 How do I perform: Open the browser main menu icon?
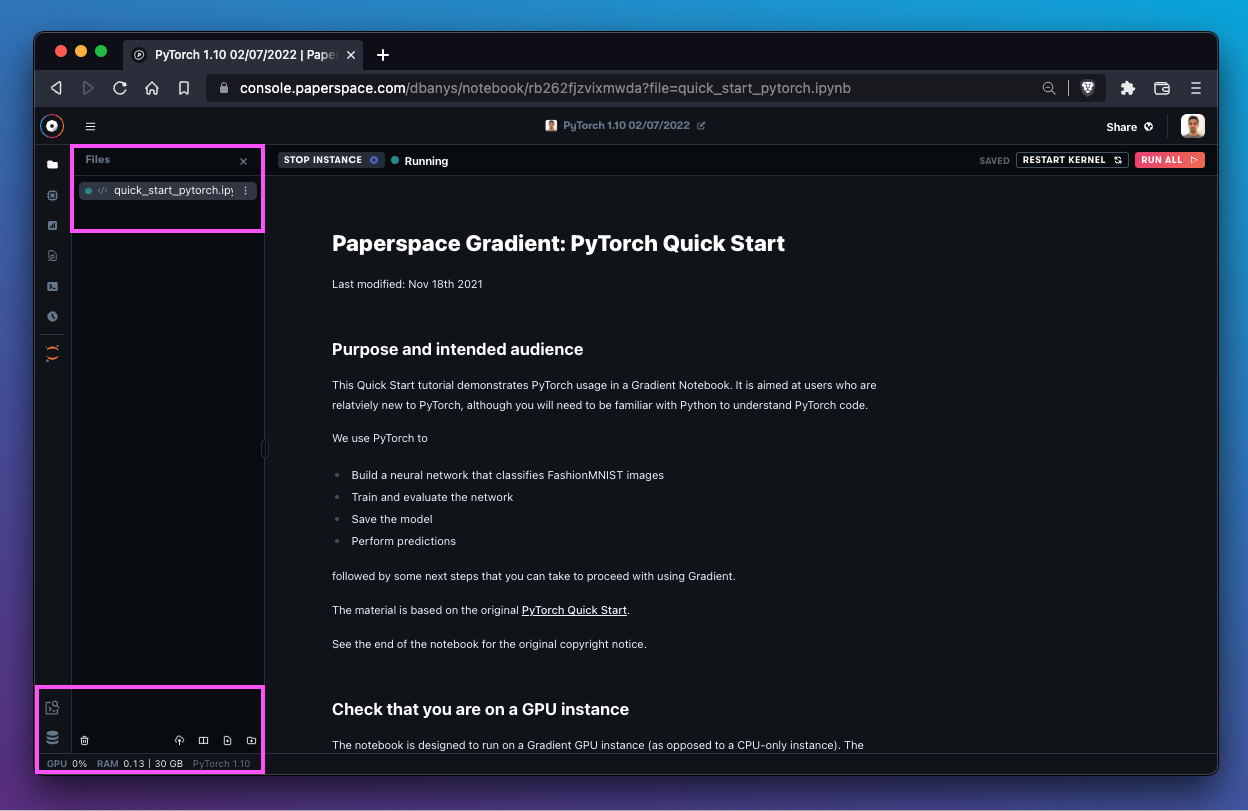pos(1196,88)
